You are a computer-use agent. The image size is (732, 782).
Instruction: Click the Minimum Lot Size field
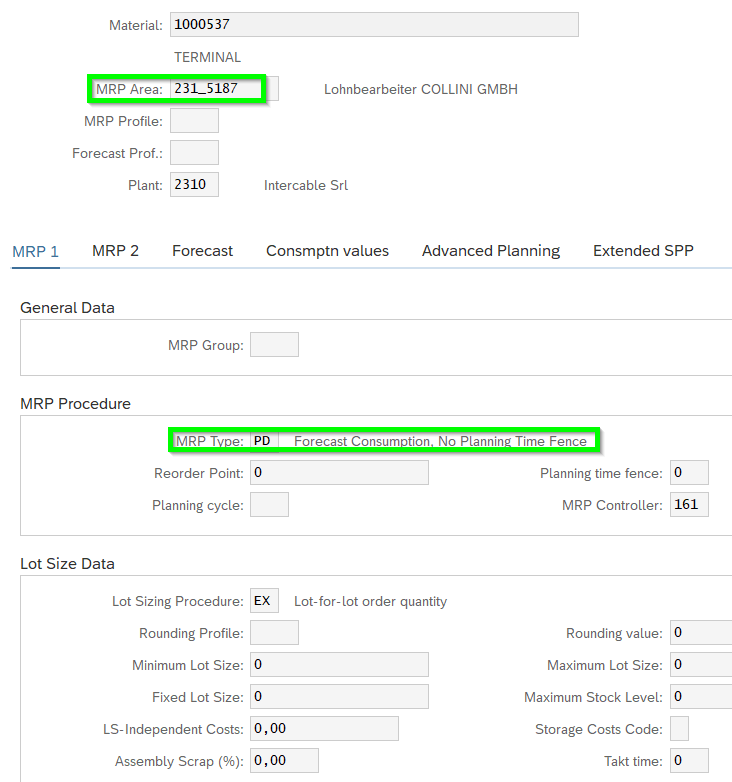coord(339,665)
